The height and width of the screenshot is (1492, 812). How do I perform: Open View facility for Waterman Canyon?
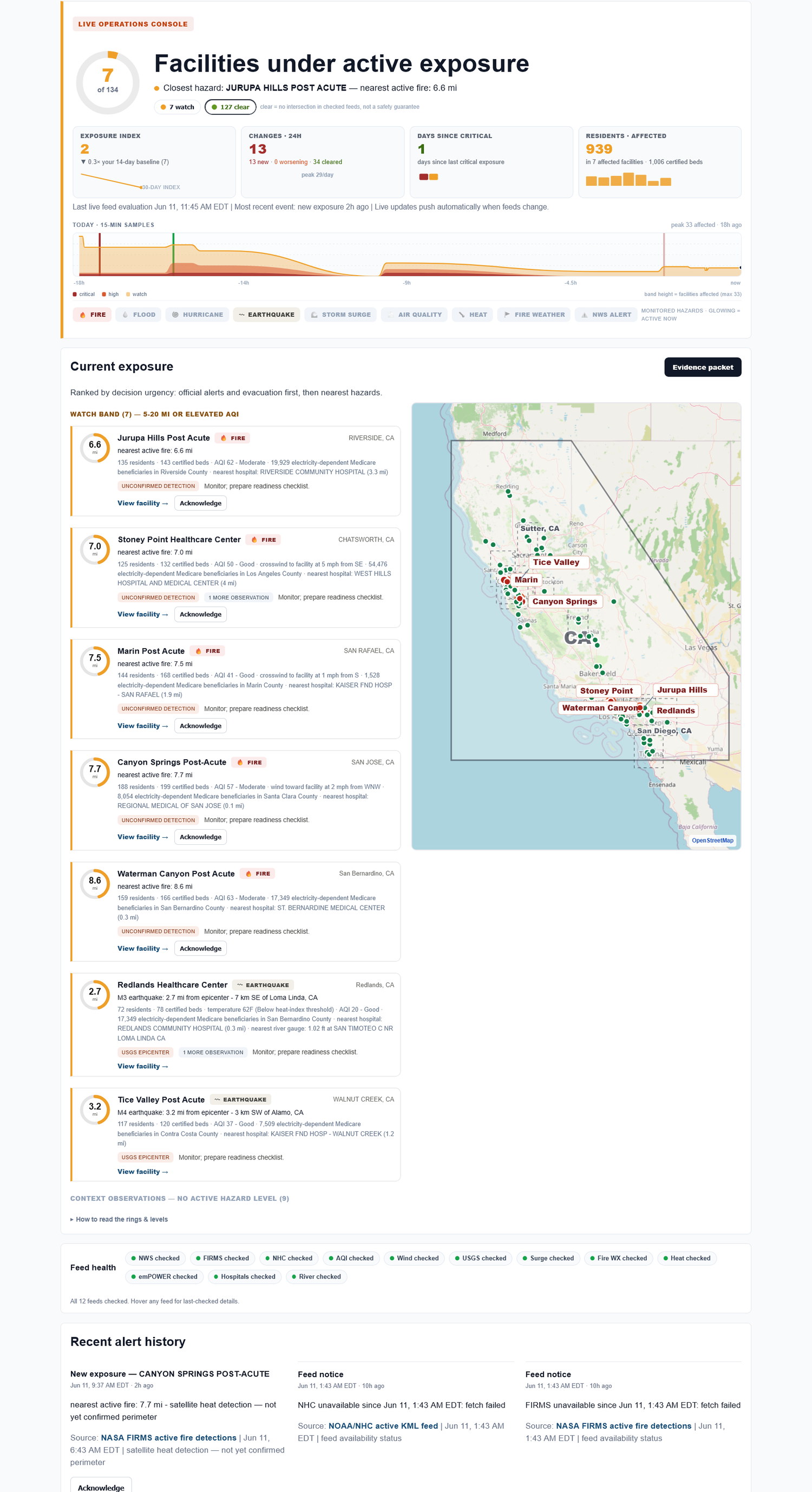(142, 949)
